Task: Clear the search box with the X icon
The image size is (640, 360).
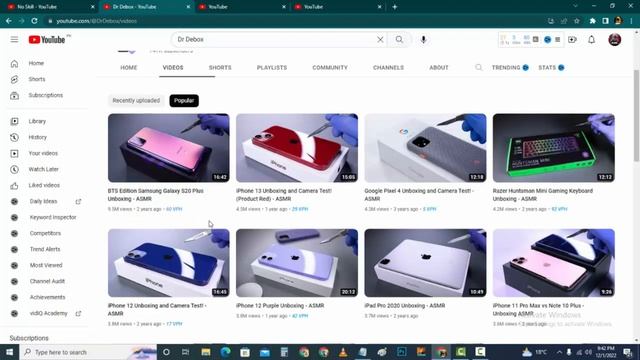Action: coord(380,40)
